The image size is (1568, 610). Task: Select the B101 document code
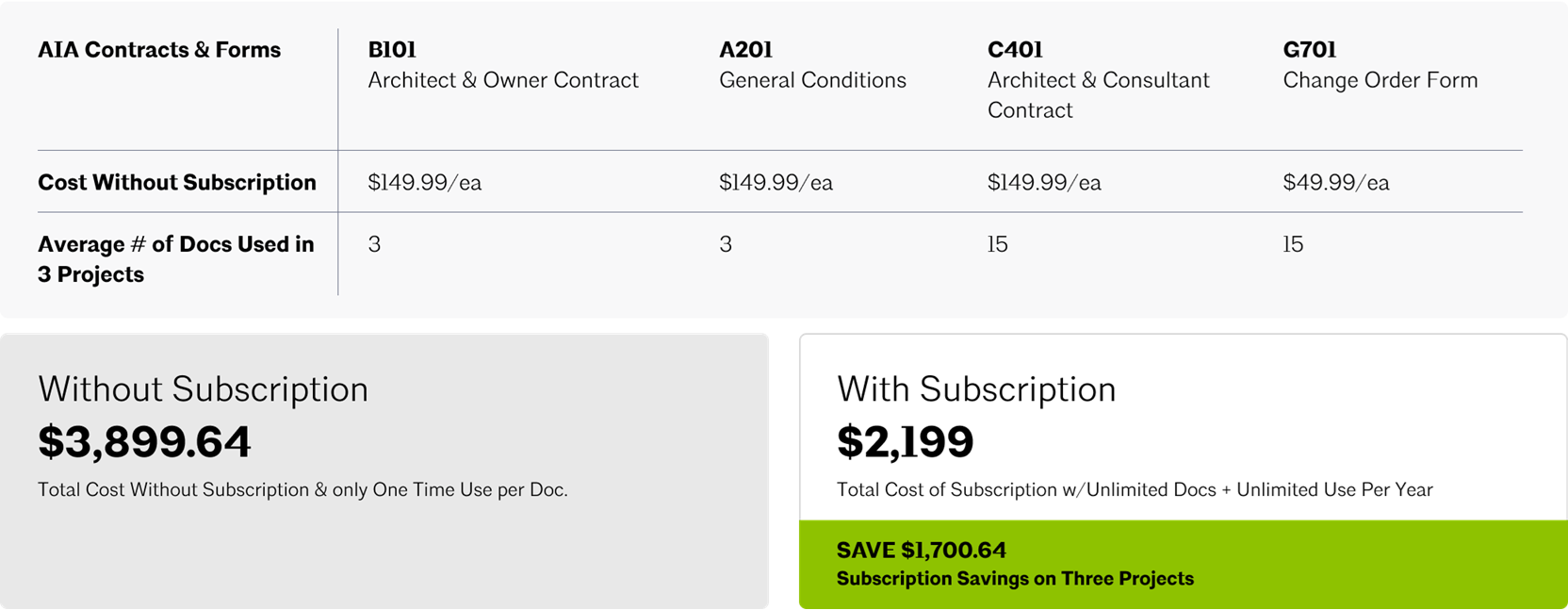[x=392, y=49]
